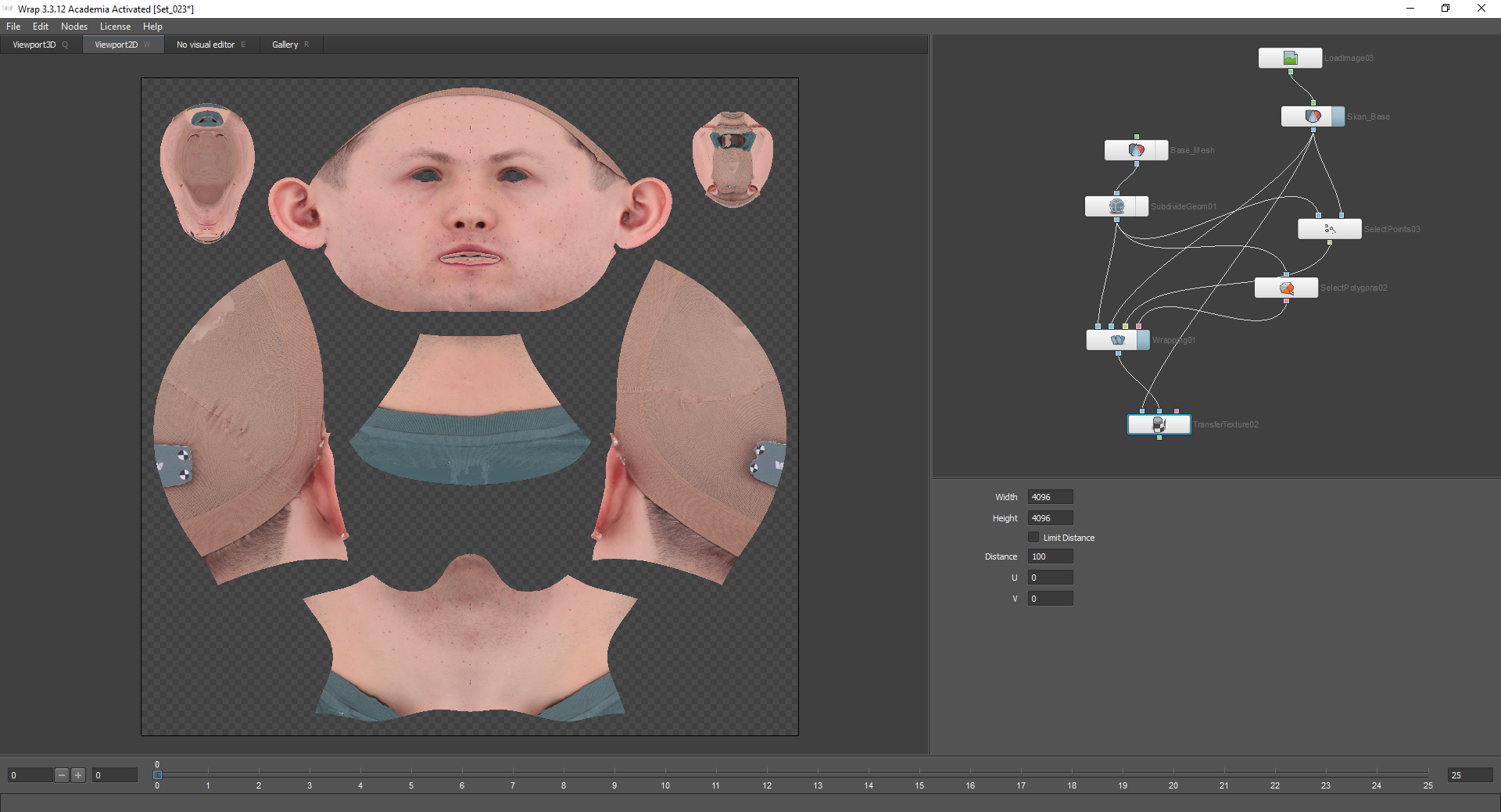Close the Wrap application window
The height and width of the screenshot is (812, 1501).
(1481, 9)
